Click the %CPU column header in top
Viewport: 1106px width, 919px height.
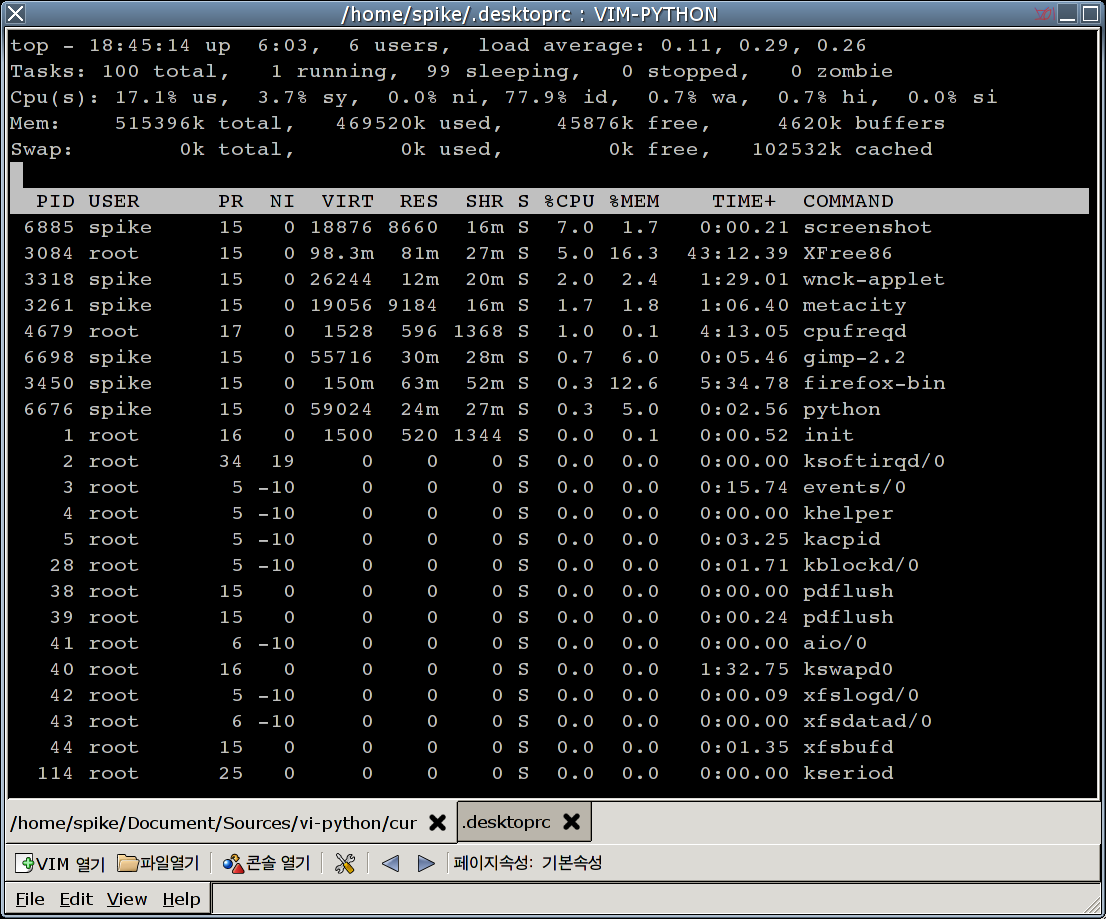pos(569,201)
